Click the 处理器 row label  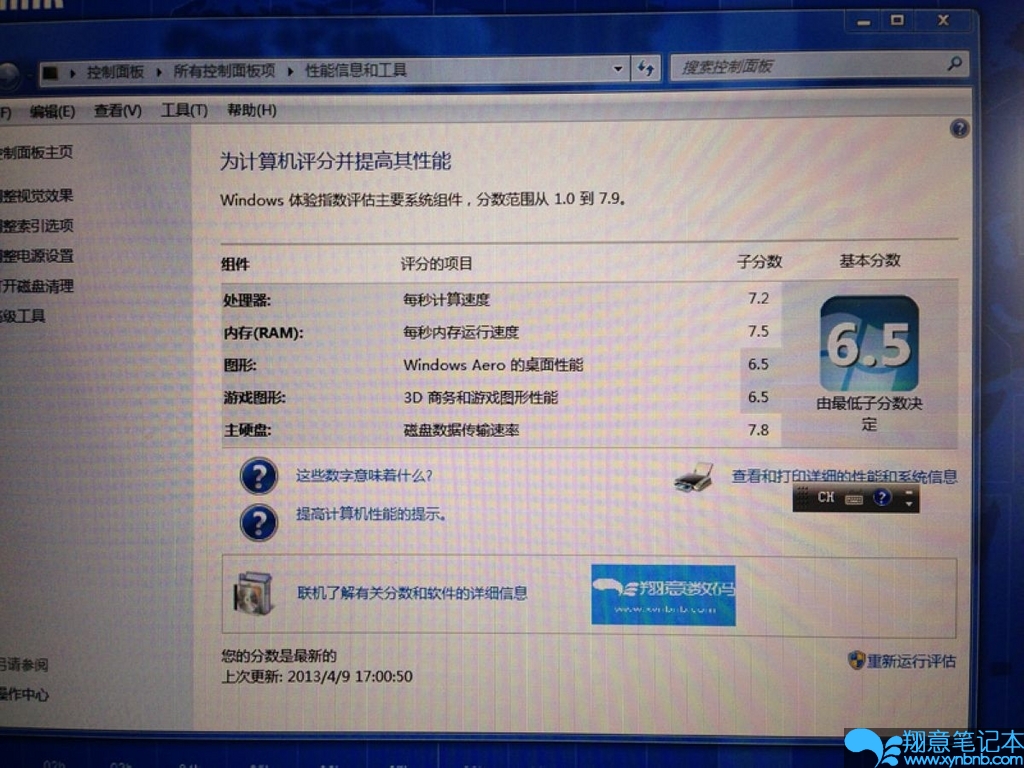coord(247,300)
